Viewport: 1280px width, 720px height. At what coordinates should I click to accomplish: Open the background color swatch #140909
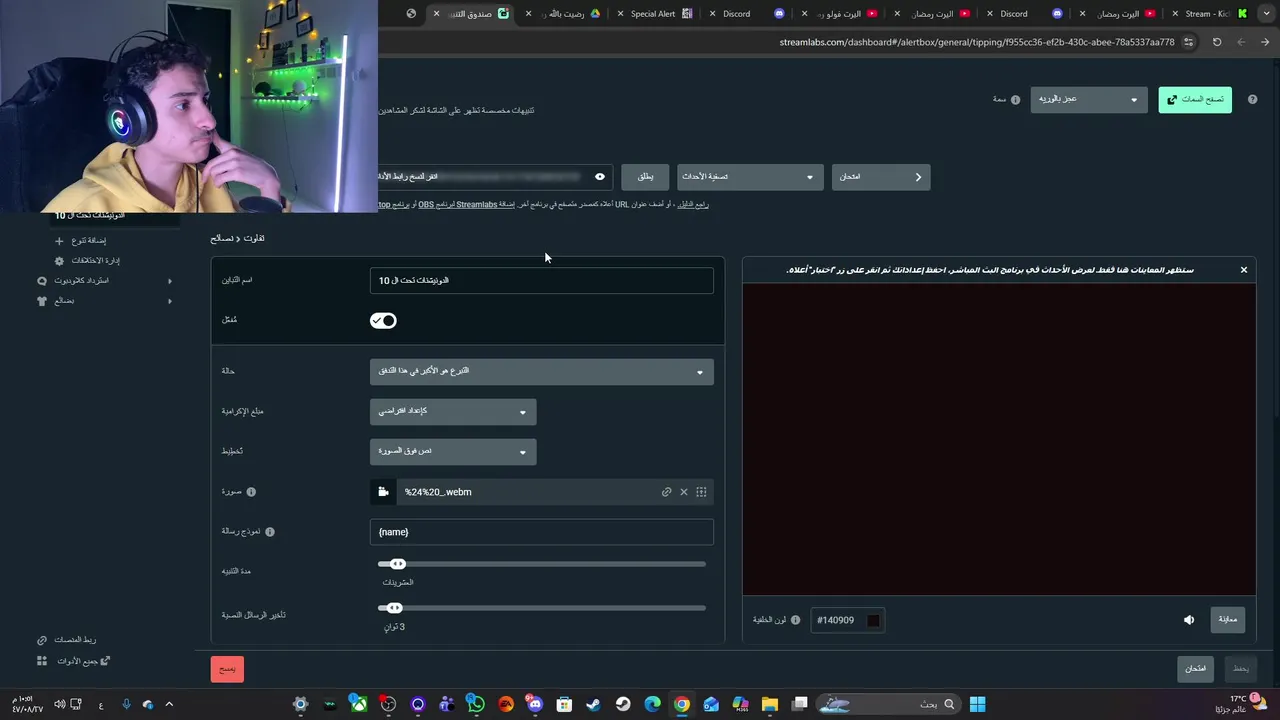coord(873,621)
